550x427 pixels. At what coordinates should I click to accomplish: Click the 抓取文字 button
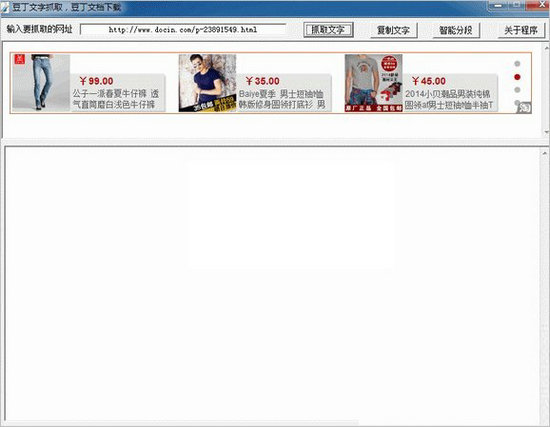pos(328,30)
